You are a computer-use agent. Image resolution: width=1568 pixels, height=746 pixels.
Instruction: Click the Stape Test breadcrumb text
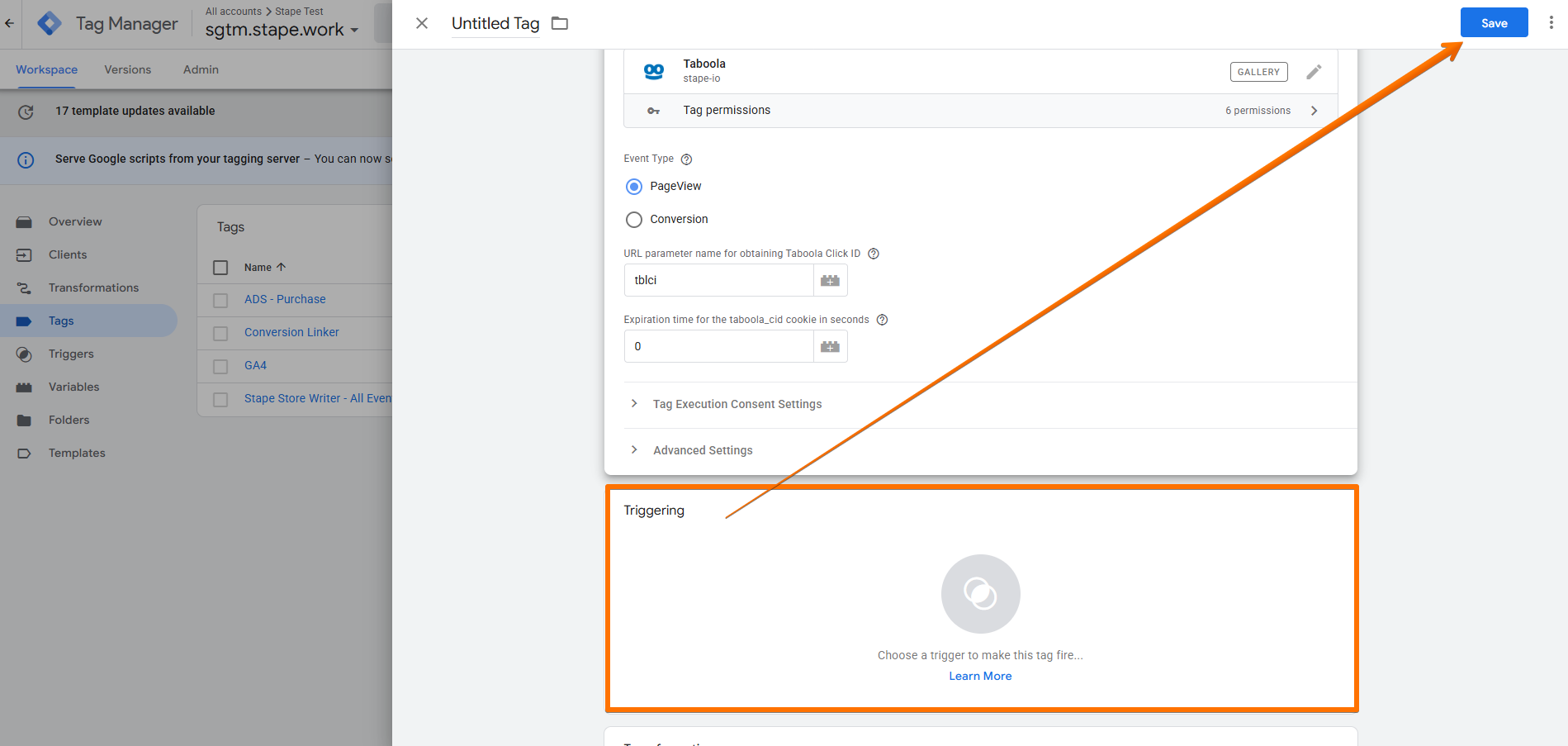pyautogui.click(x=299, y=12)
